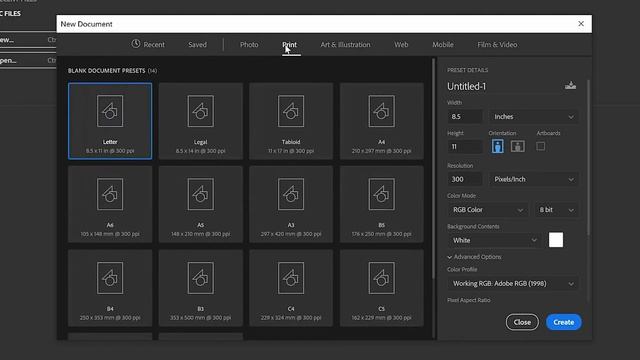This screenshot has width=640, height=360.
Task: Open the RGB Color mode dropdown
Action: click(x=487, y=210)
